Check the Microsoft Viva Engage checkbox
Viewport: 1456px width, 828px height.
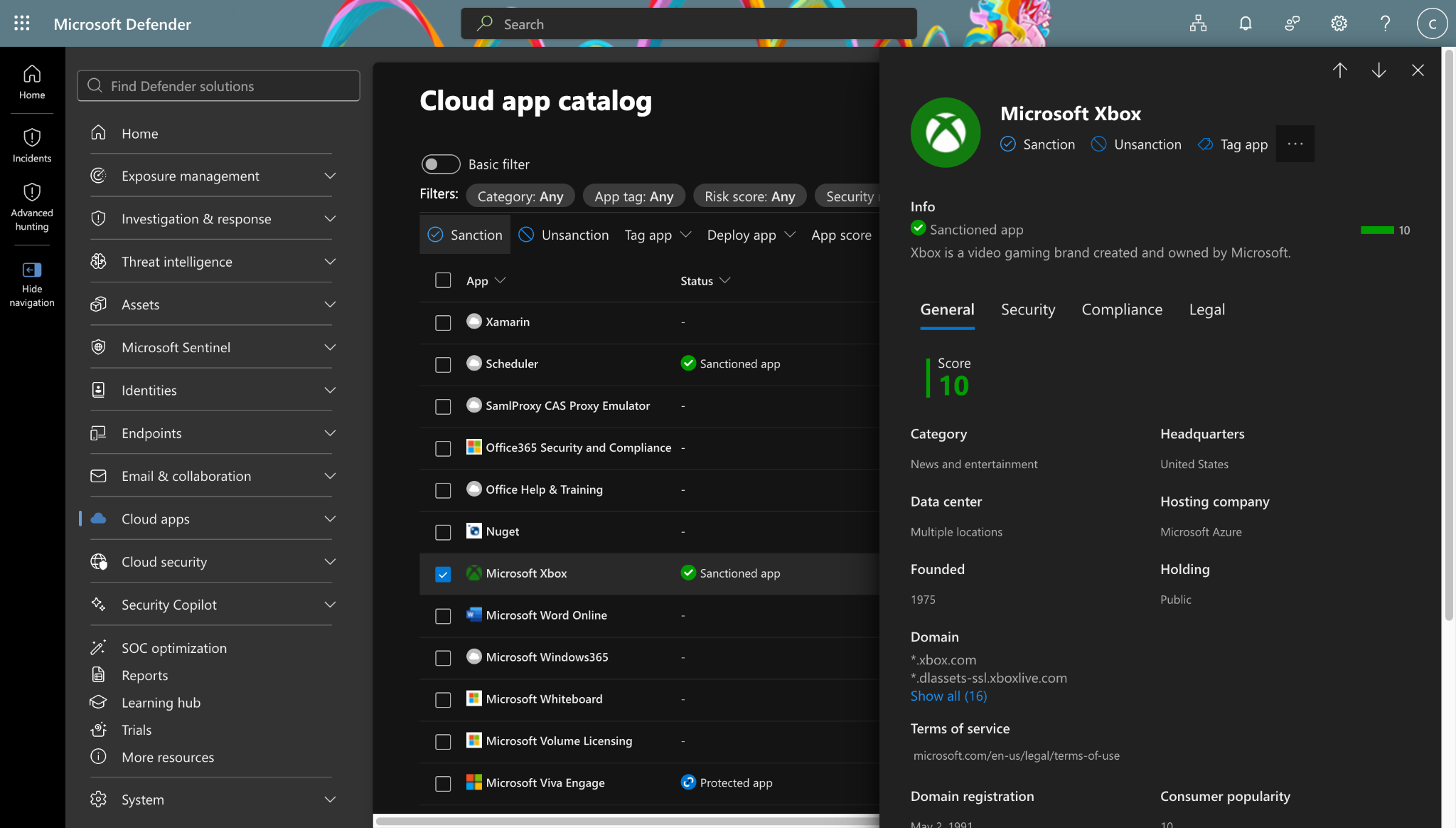[443, 783]
